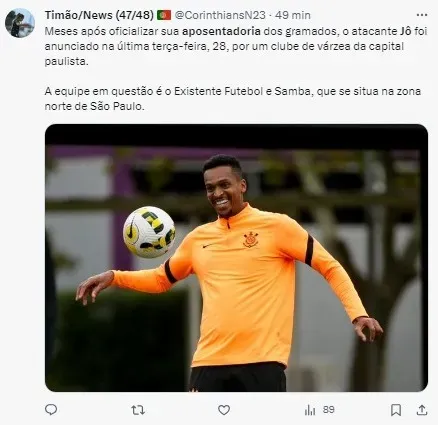Reply to the tweet via speech bubble icon
This screenshot has height=425, width=438.
coord(51,410)
